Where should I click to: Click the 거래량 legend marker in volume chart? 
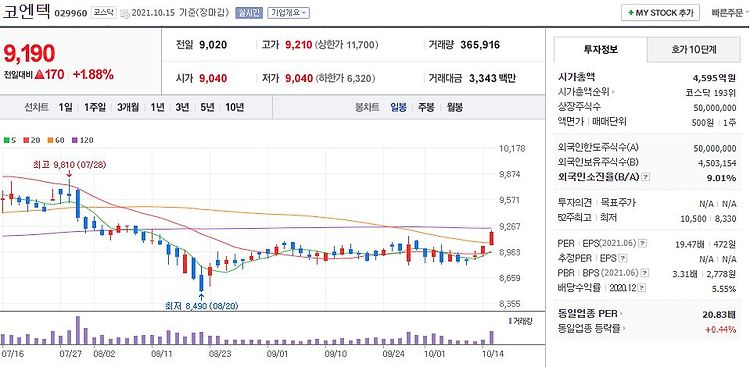510,321
